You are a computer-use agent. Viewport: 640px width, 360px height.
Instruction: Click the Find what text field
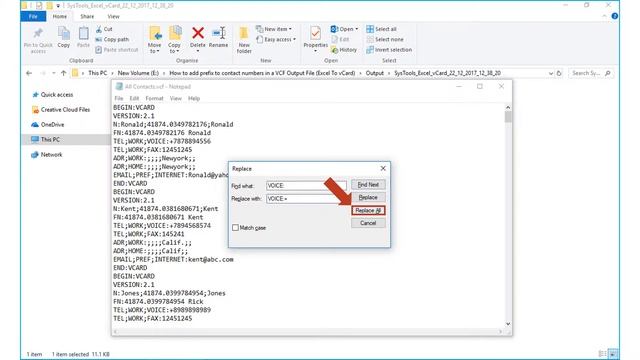pos(307,186)
